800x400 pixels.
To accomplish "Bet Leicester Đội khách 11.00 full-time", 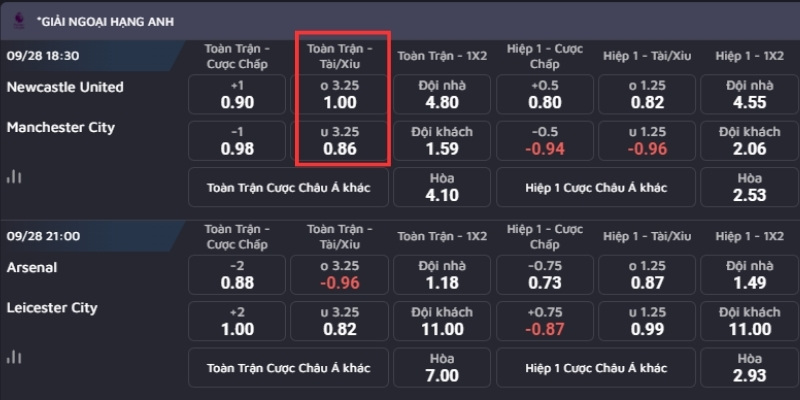I will click(x=442, y=321).
